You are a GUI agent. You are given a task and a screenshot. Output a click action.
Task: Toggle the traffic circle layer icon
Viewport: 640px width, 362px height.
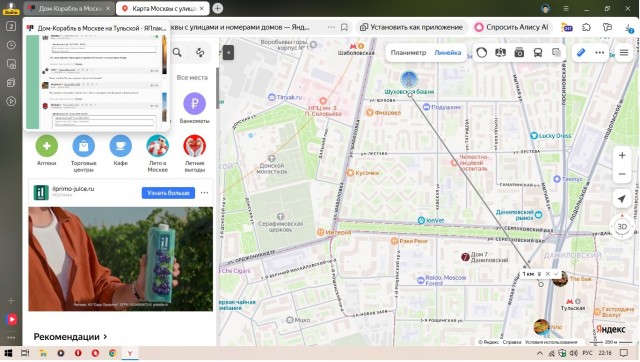pyautogui.click(x=482, y=53)
